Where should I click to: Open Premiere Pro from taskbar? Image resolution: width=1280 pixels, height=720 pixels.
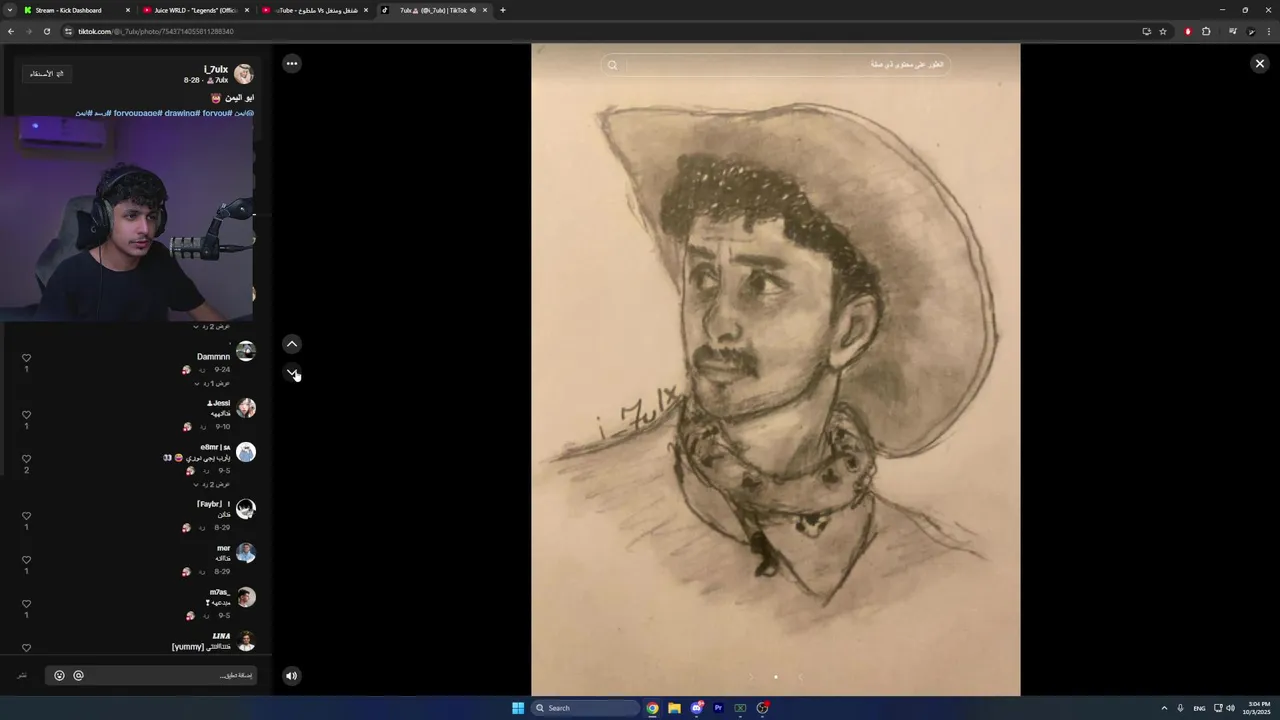pos(718,708)
